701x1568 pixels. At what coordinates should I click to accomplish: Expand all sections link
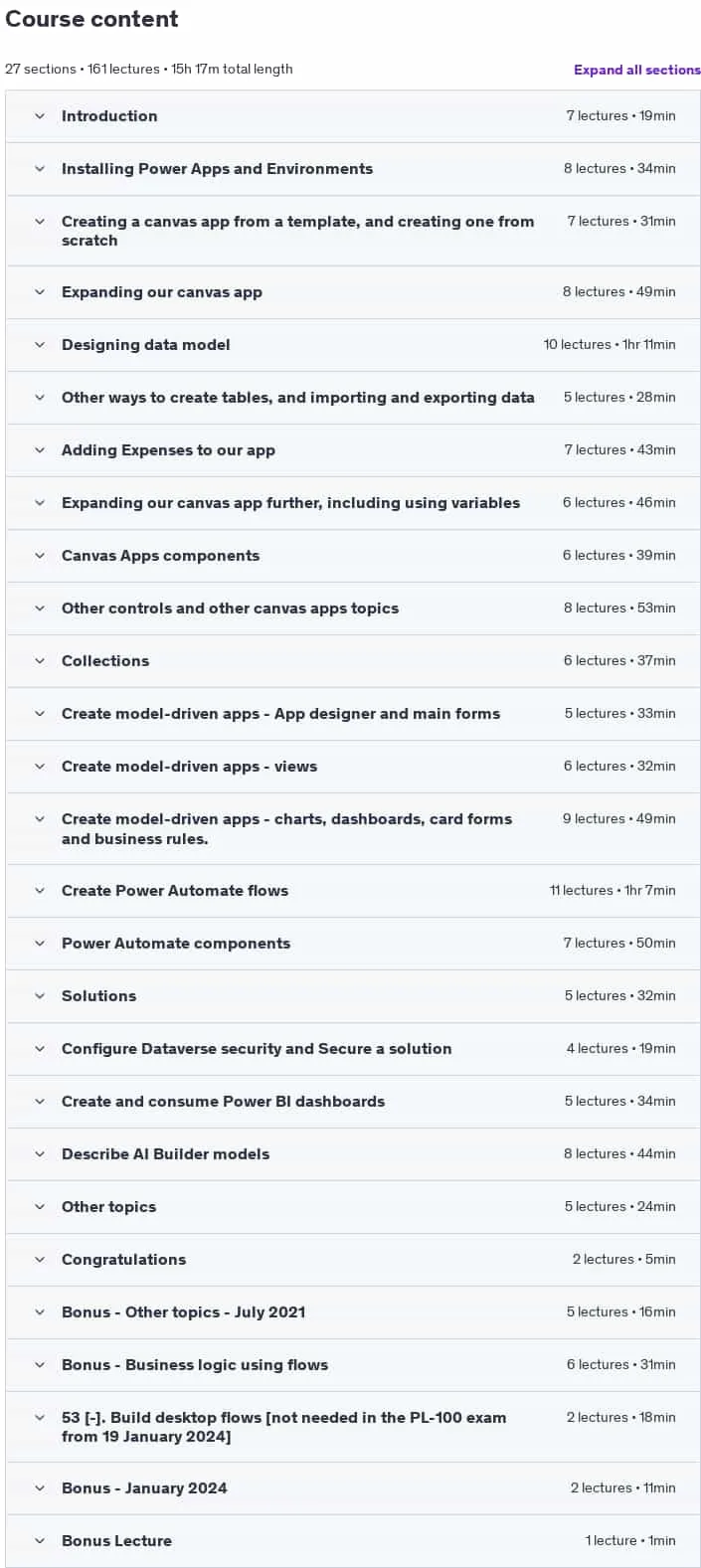coord(636,70)
